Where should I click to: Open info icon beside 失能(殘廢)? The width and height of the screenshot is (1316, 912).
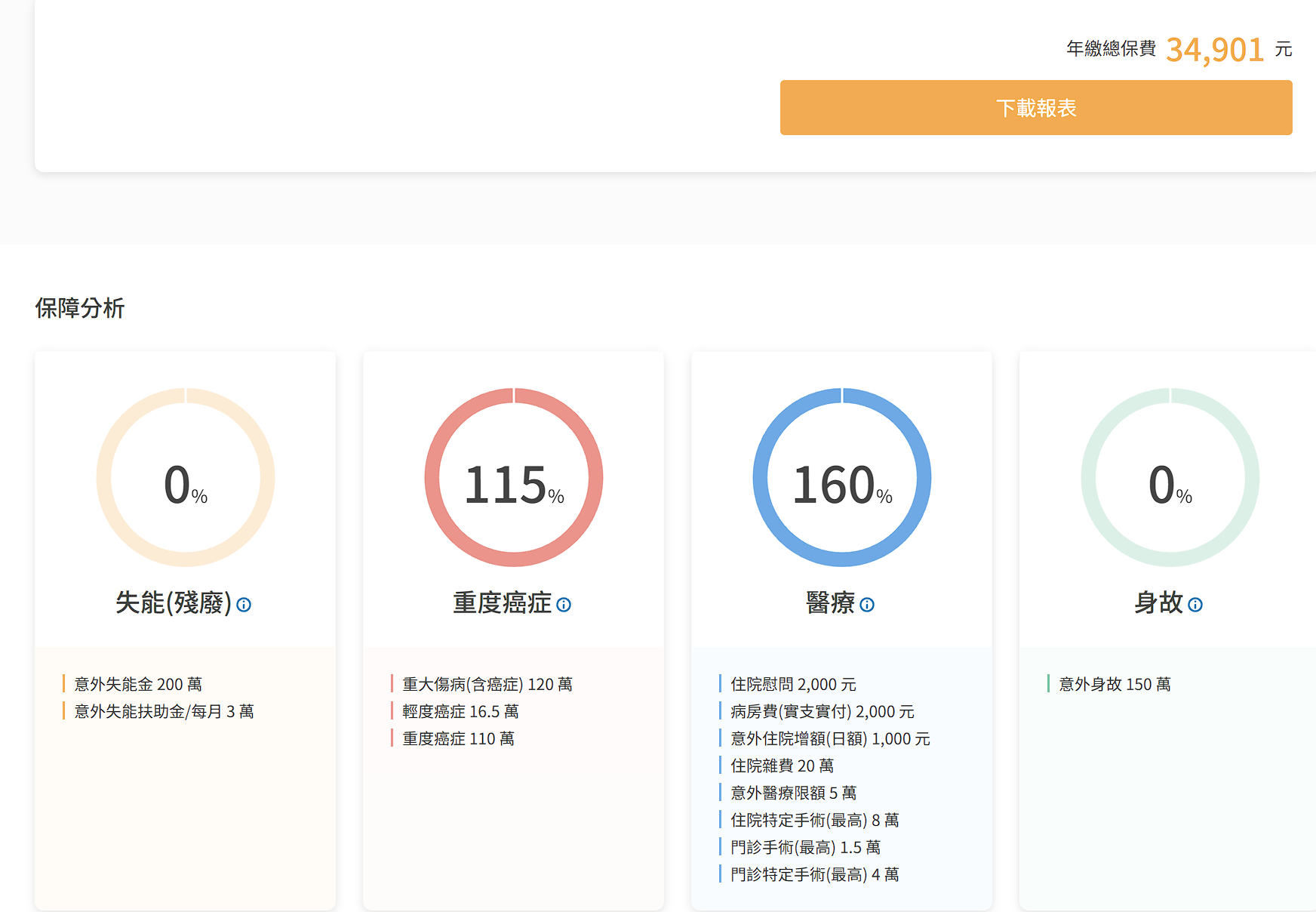pos(244,605)
